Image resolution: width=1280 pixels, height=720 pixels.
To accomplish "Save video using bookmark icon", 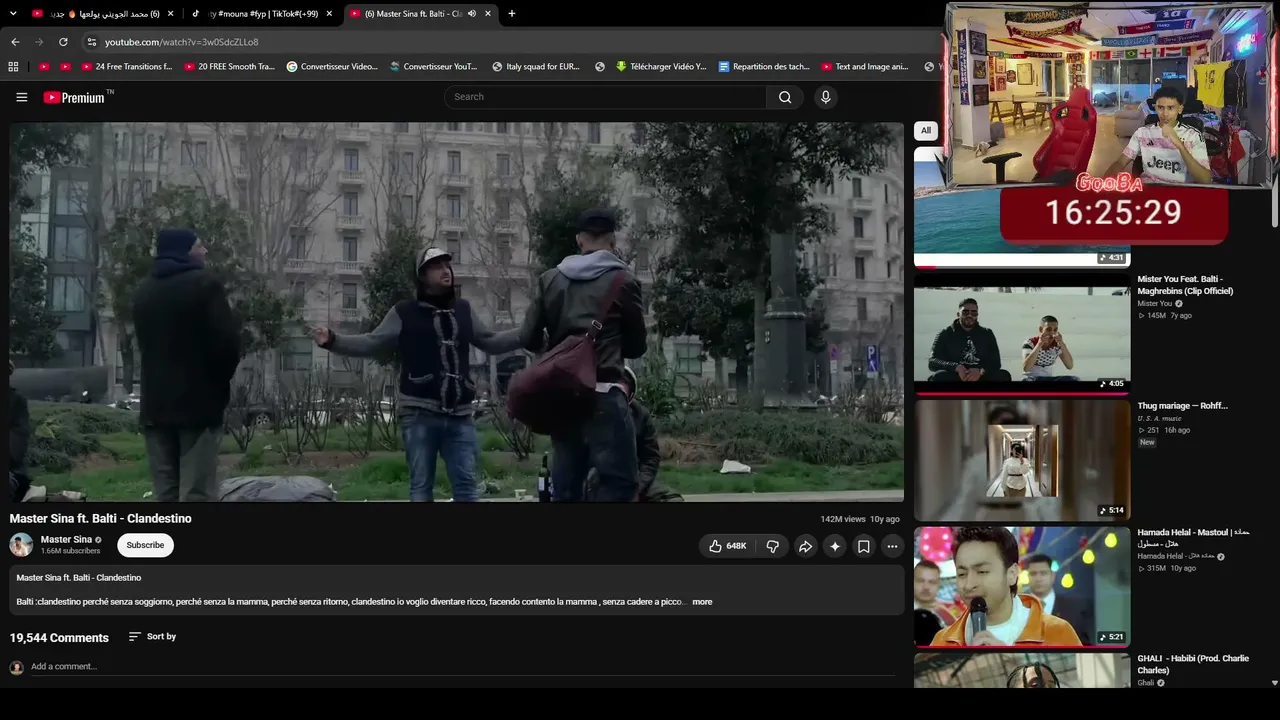I will click(864, 546).
